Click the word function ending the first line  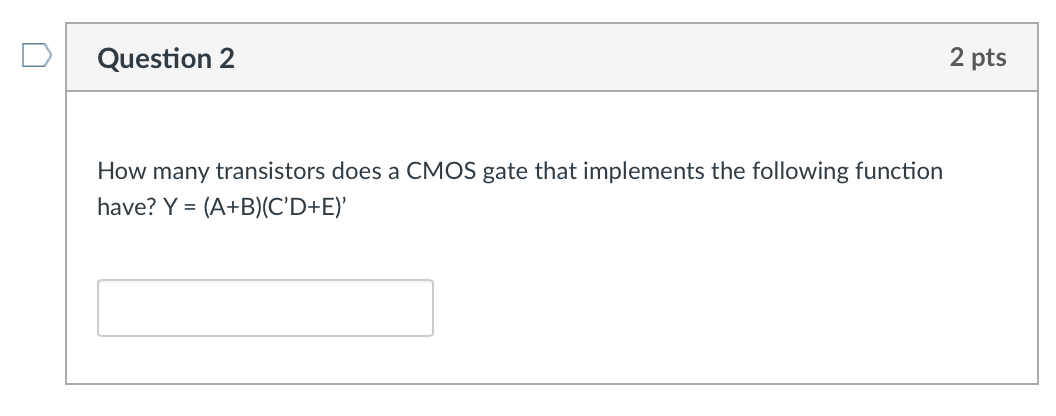[x=899, y=171]
